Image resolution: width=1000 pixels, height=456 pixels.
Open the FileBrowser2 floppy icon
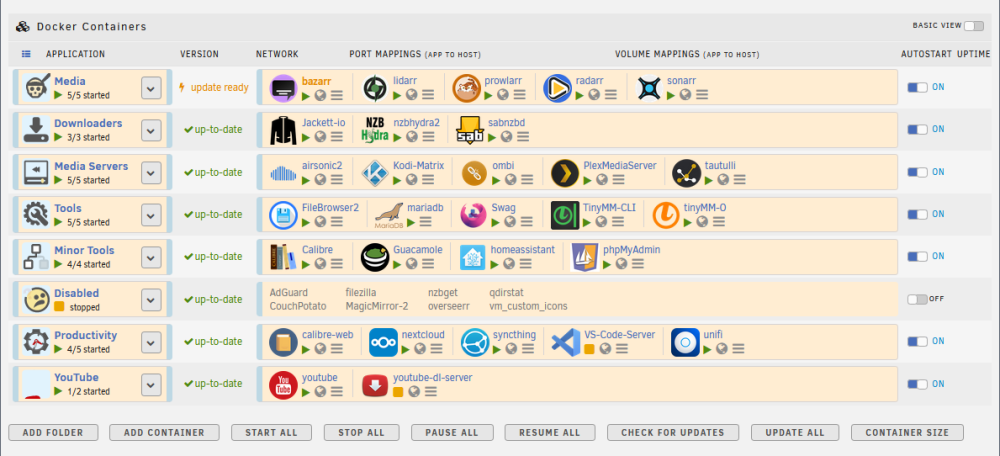pyautogui.click(x=283, y=215)
